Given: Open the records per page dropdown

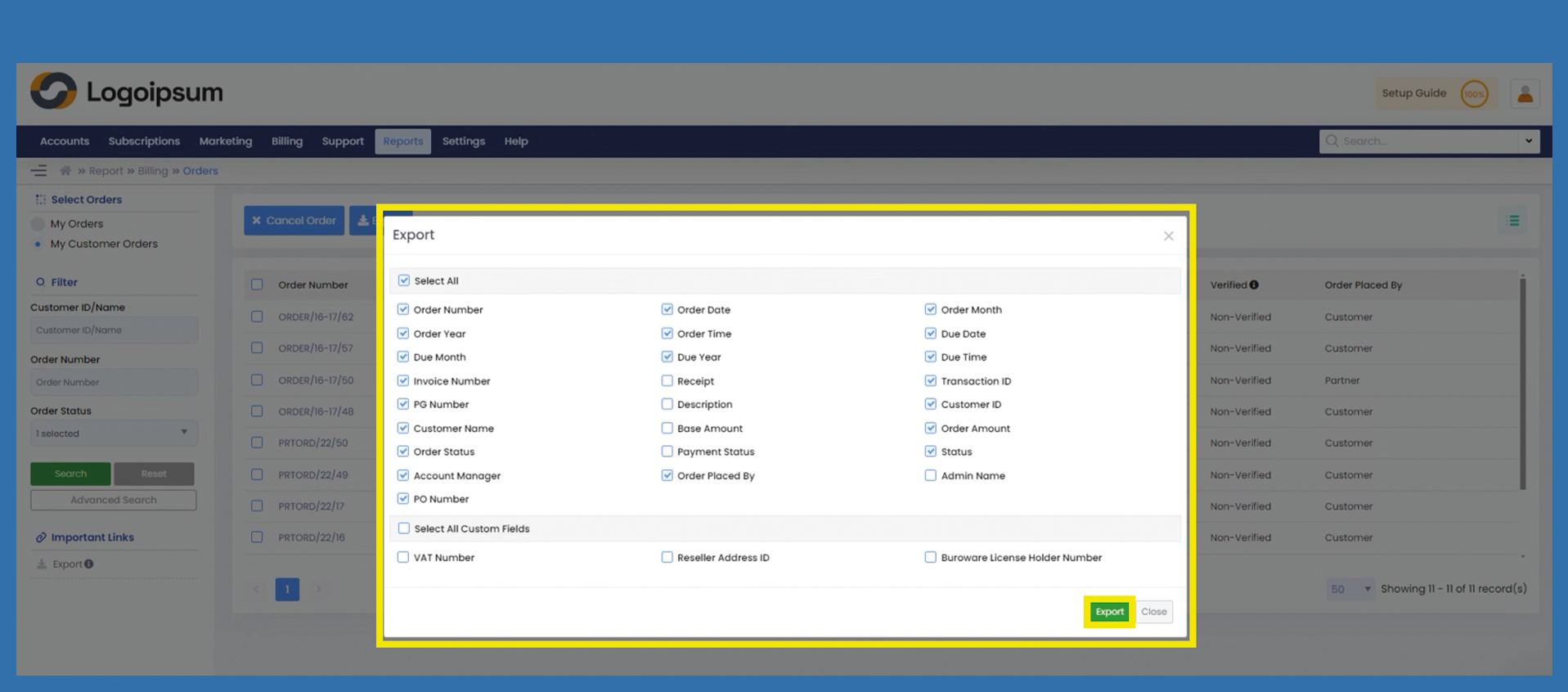Looking at the screenshot, I should click(x=1350, y=589).
